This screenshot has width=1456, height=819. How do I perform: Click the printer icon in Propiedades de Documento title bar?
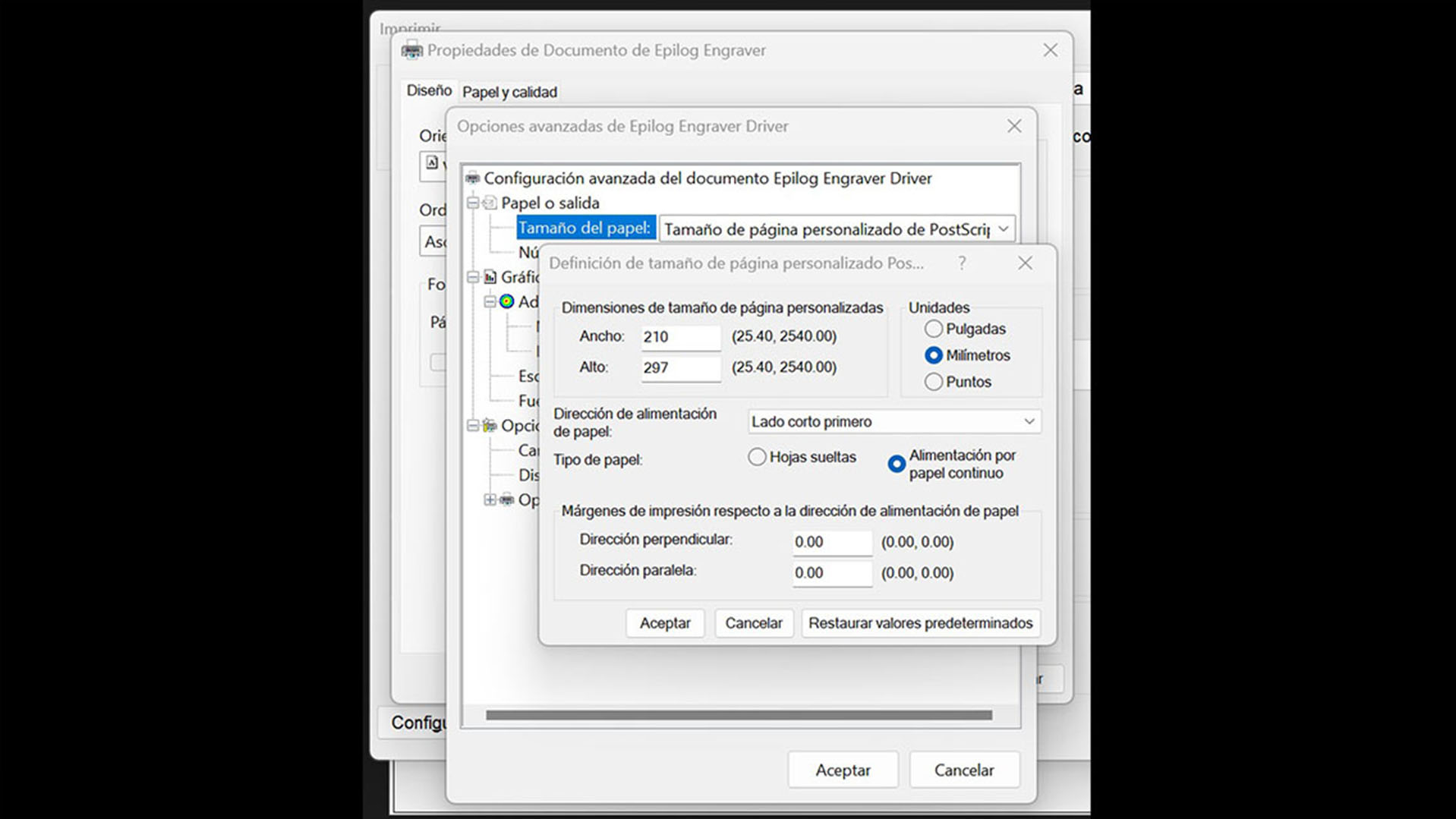(x=412, y=50)
